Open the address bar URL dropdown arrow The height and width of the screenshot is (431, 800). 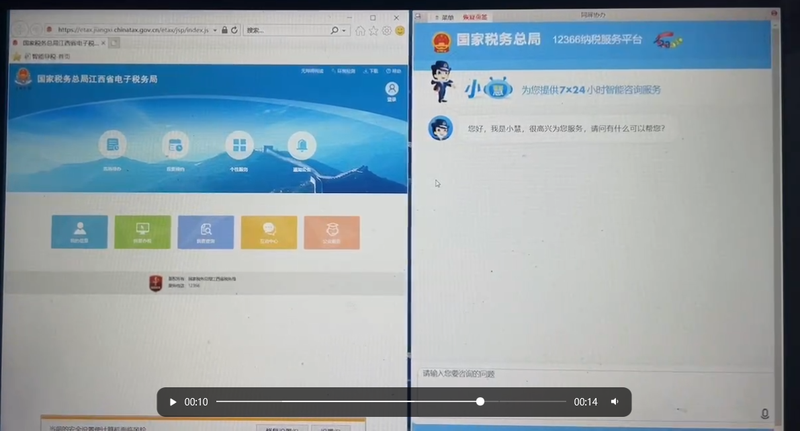215,30
